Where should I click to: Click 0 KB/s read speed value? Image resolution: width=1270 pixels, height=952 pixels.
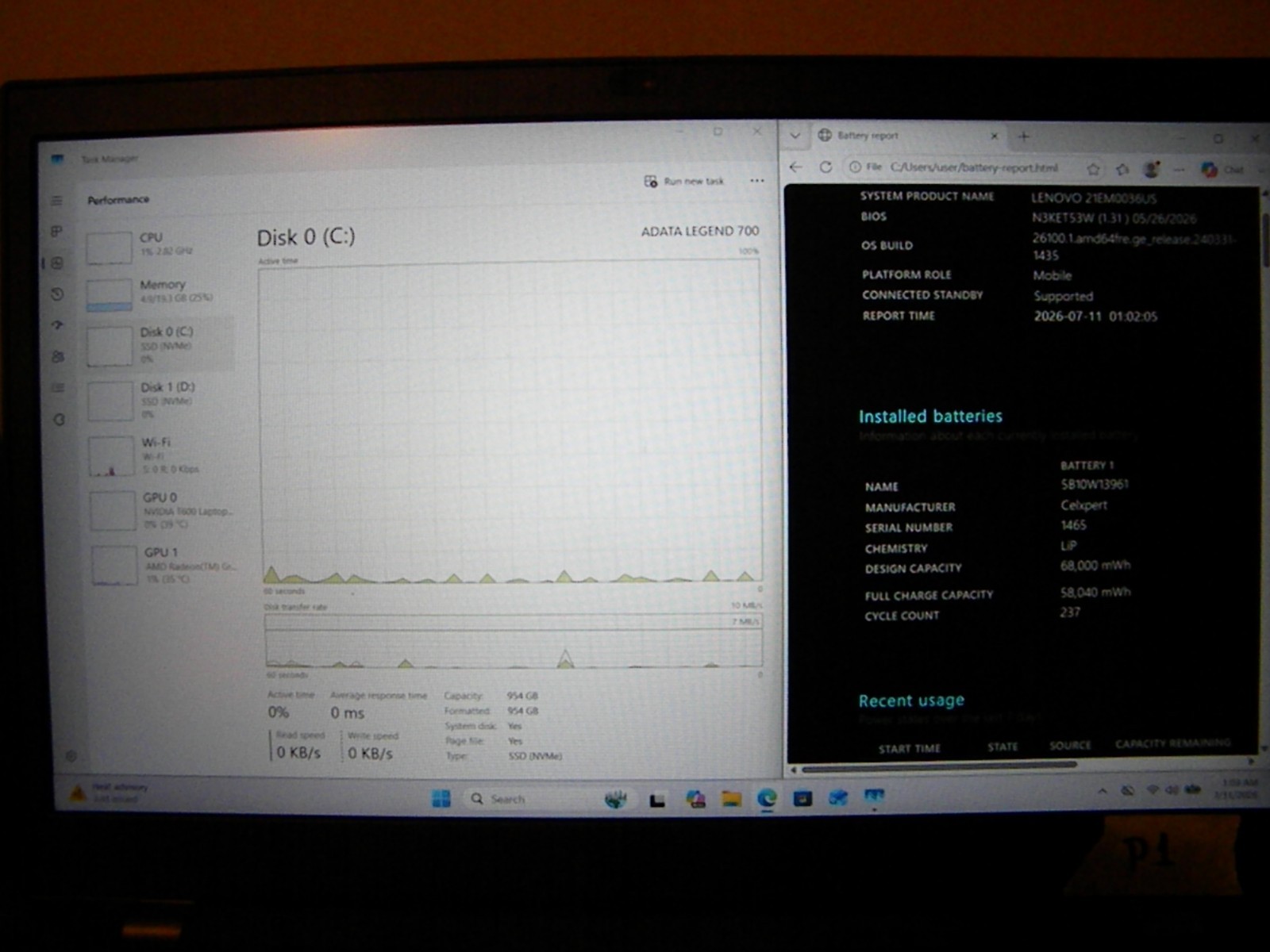pyautogui.click(x=298, y=752)
